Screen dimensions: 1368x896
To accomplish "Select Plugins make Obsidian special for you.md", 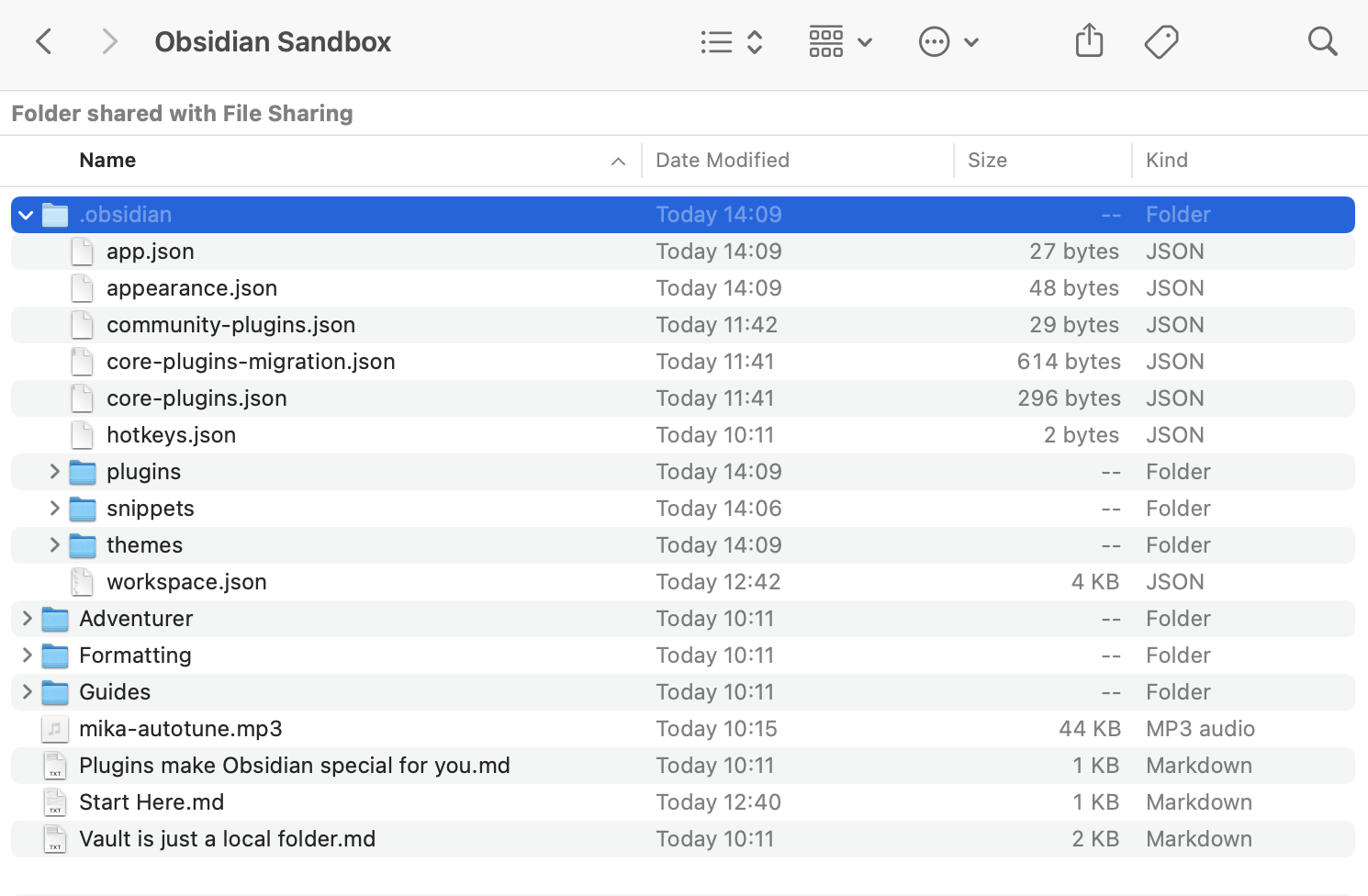I will [x=295, y=766].
